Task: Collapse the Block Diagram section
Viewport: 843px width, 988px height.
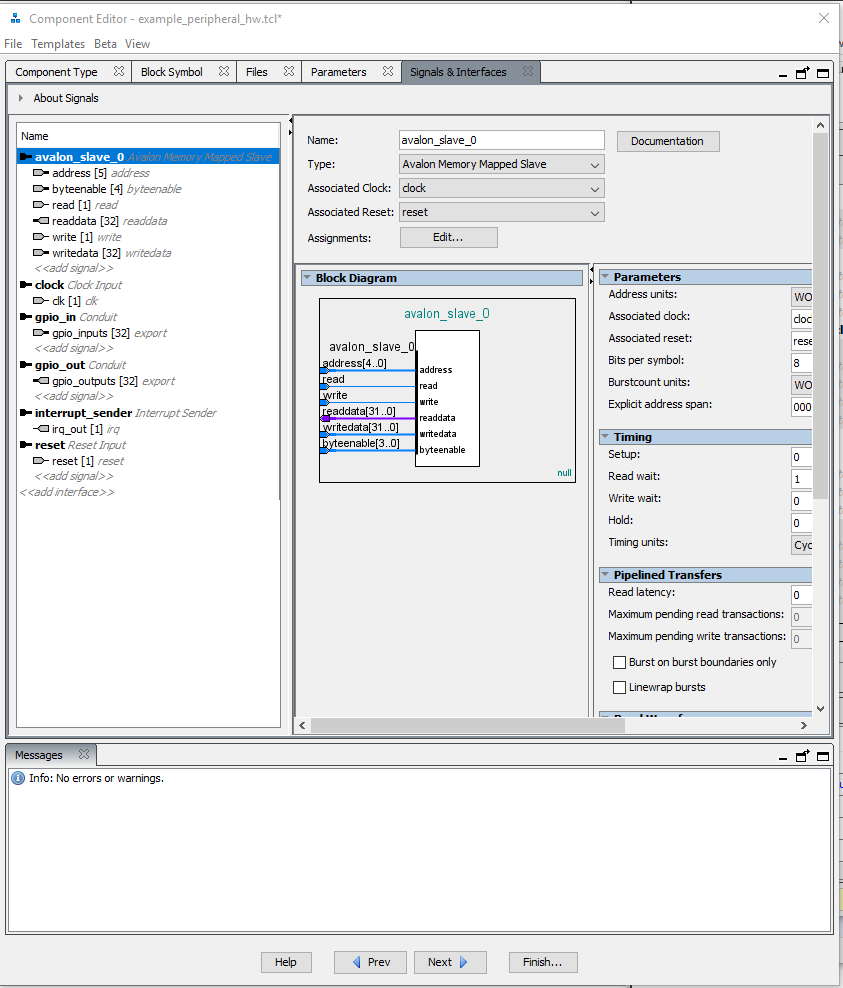Action: pyautogui.click(x=307, y=279)
